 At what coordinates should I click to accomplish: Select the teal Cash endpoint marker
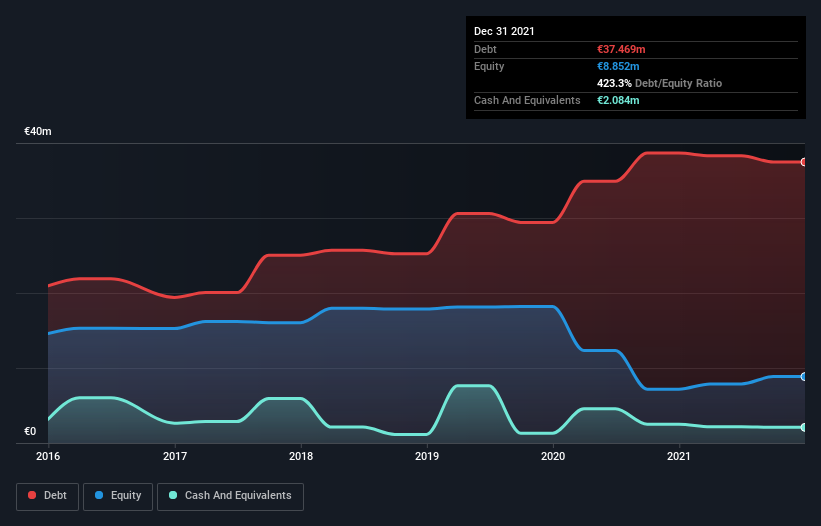(x=804, y=428)
